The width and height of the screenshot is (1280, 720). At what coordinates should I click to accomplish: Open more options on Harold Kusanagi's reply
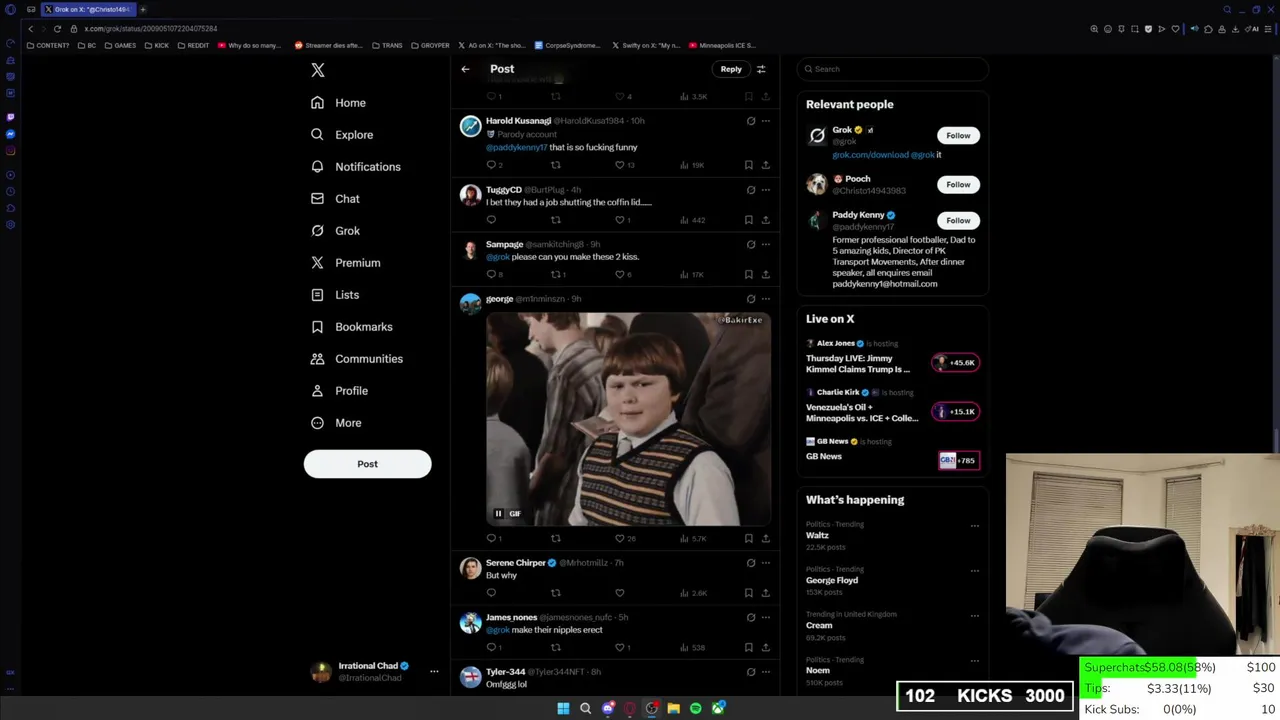tap(766, 121)
